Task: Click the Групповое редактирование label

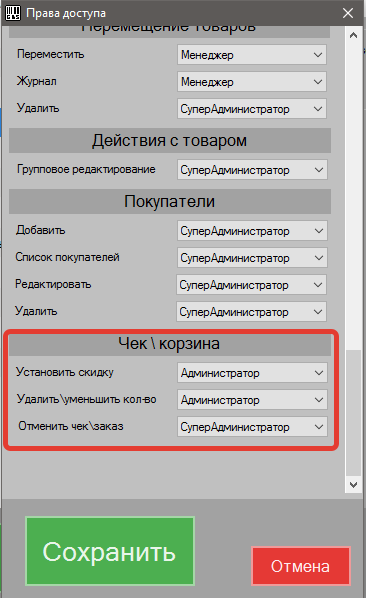Action: click(86, 169)
